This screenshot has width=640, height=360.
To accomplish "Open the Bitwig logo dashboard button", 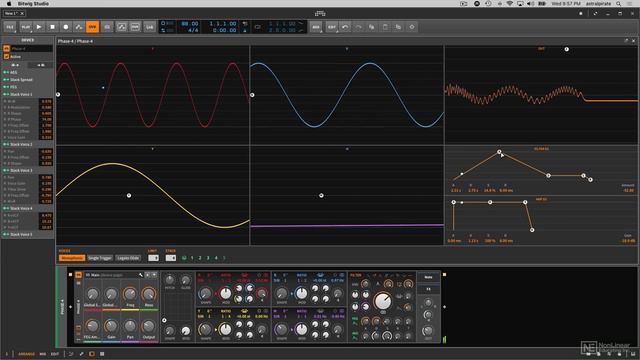I will point(320,13).
